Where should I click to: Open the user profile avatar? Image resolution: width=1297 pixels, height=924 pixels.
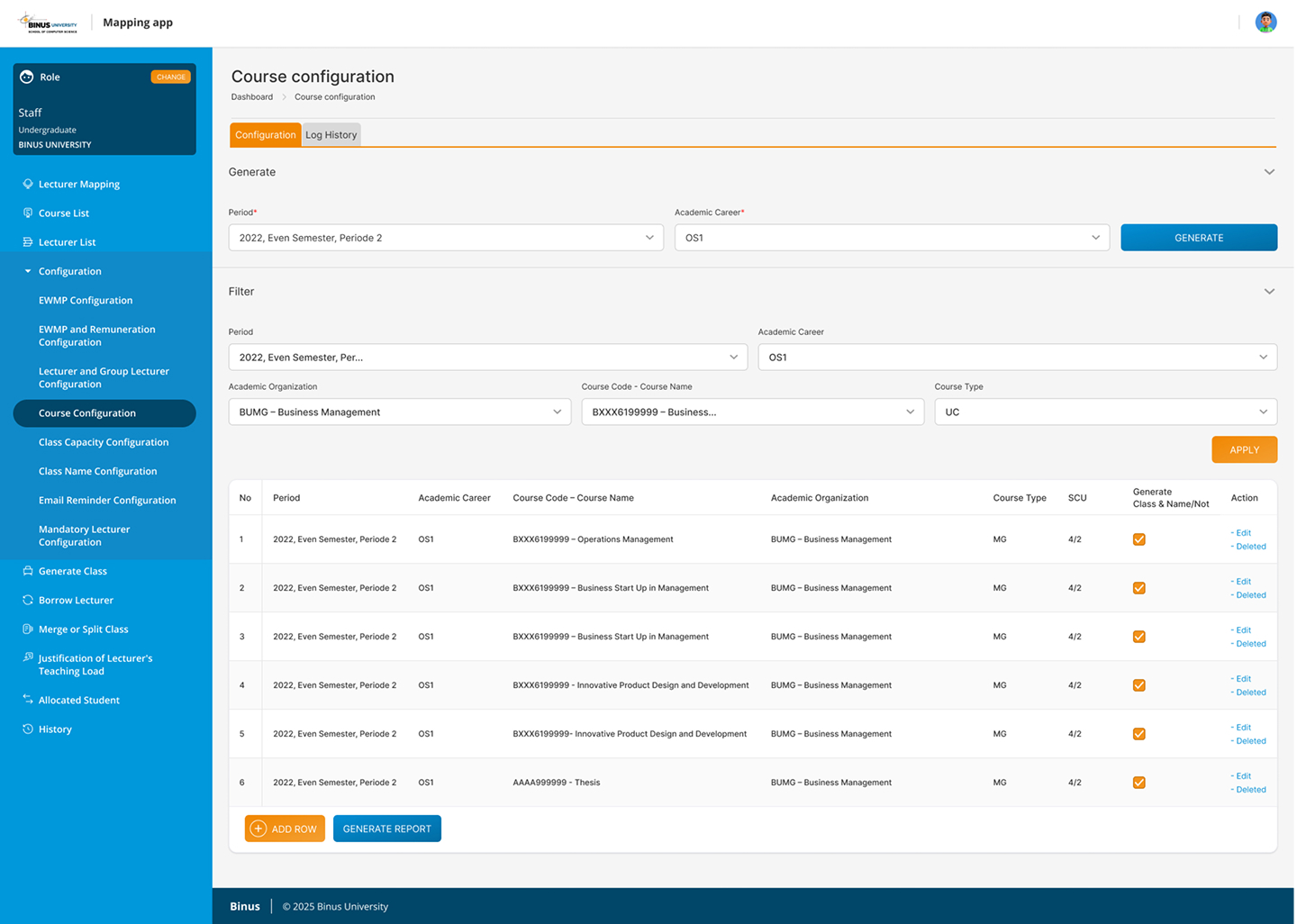pos(1265,23)
